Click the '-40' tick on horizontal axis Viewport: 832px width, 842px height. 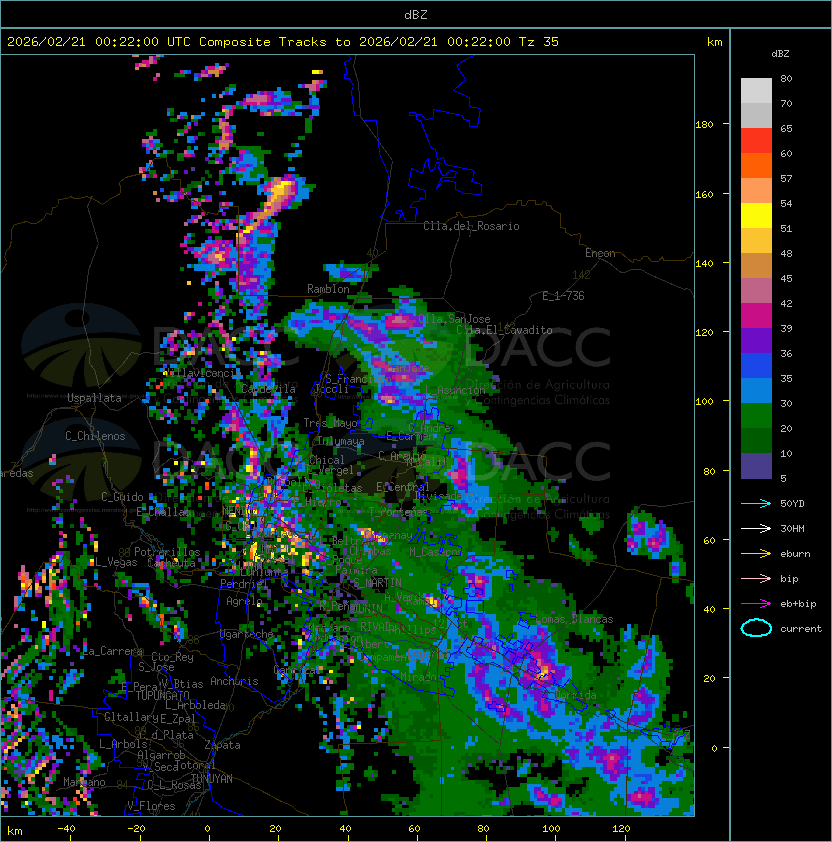[x=66, y=829]
